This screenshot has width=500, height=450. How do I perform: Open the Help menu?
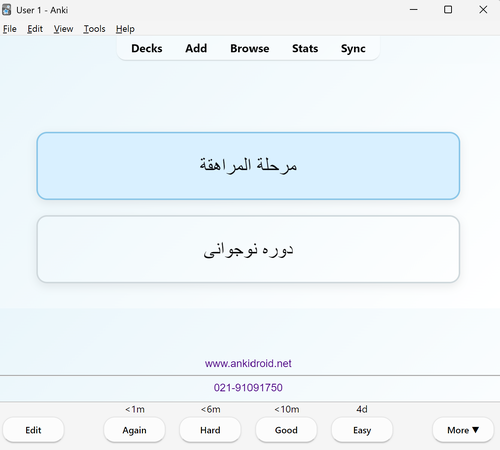[x=125, y=29]
